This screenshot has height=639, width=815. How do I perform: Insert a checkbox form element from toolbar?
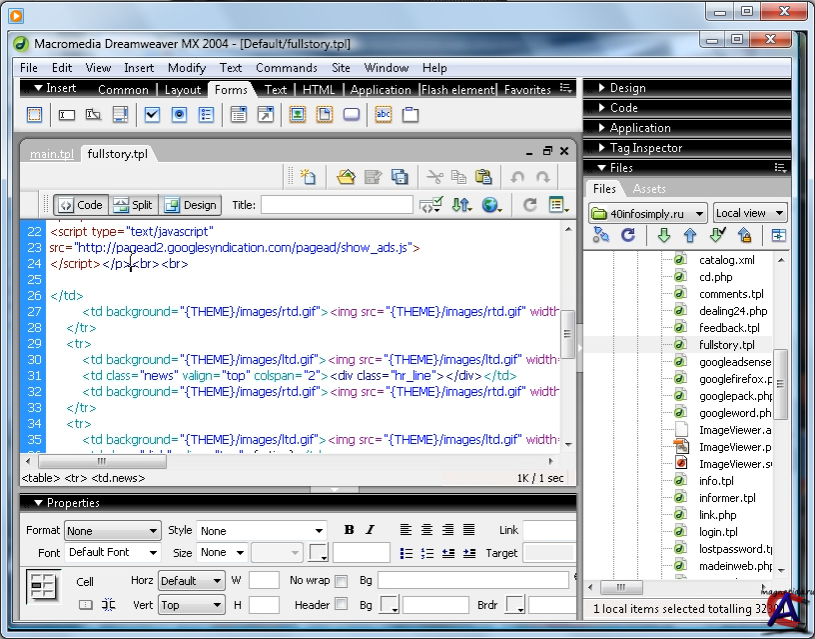tap(152, 115)
